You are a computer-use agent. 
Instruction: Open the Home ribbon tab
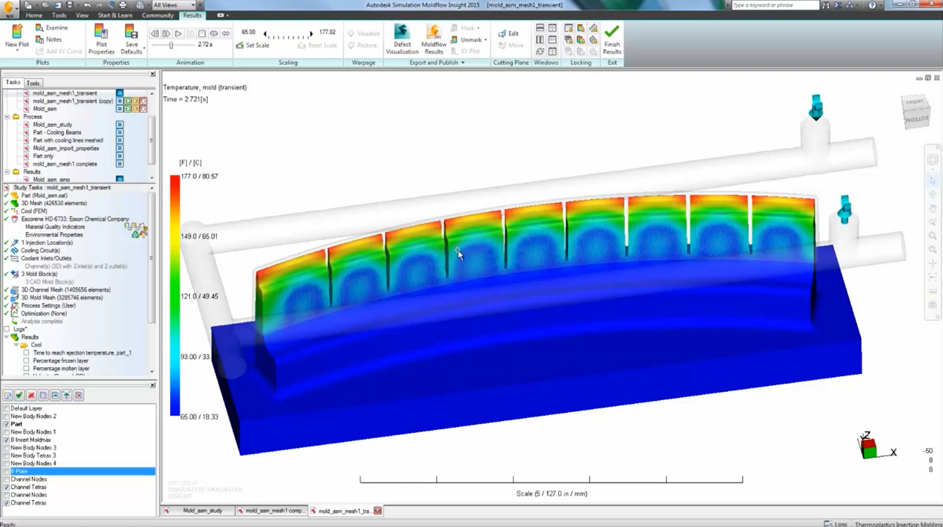(x=34, y=15)
